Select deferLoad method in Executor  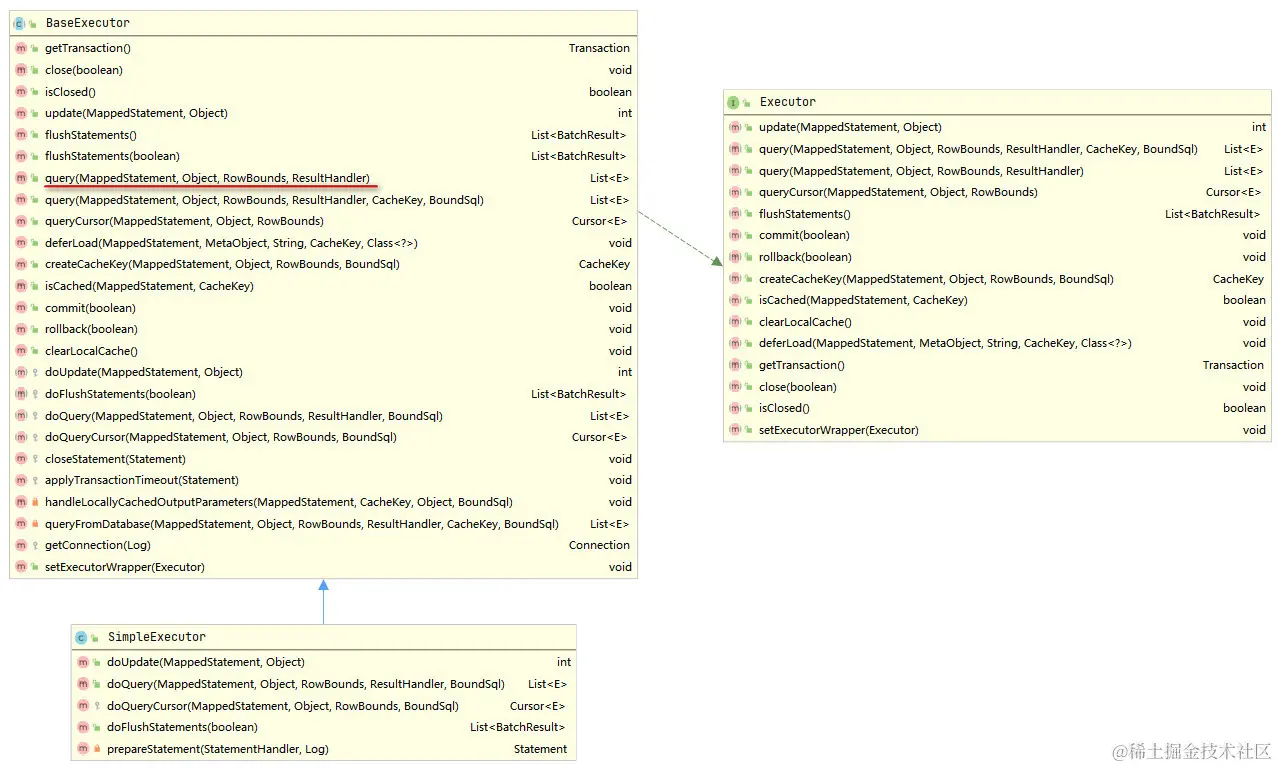(945, 343)
